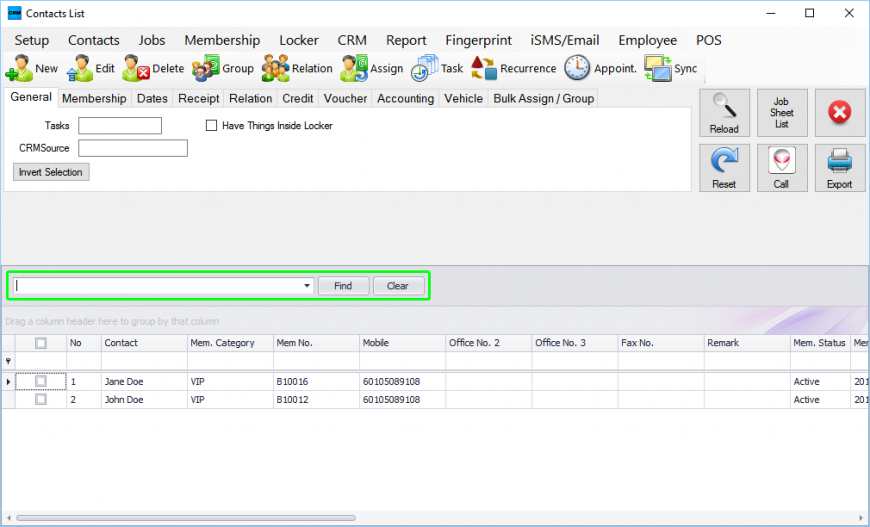
Task: Switch to the Voucher tab
Action: [345, 99]
